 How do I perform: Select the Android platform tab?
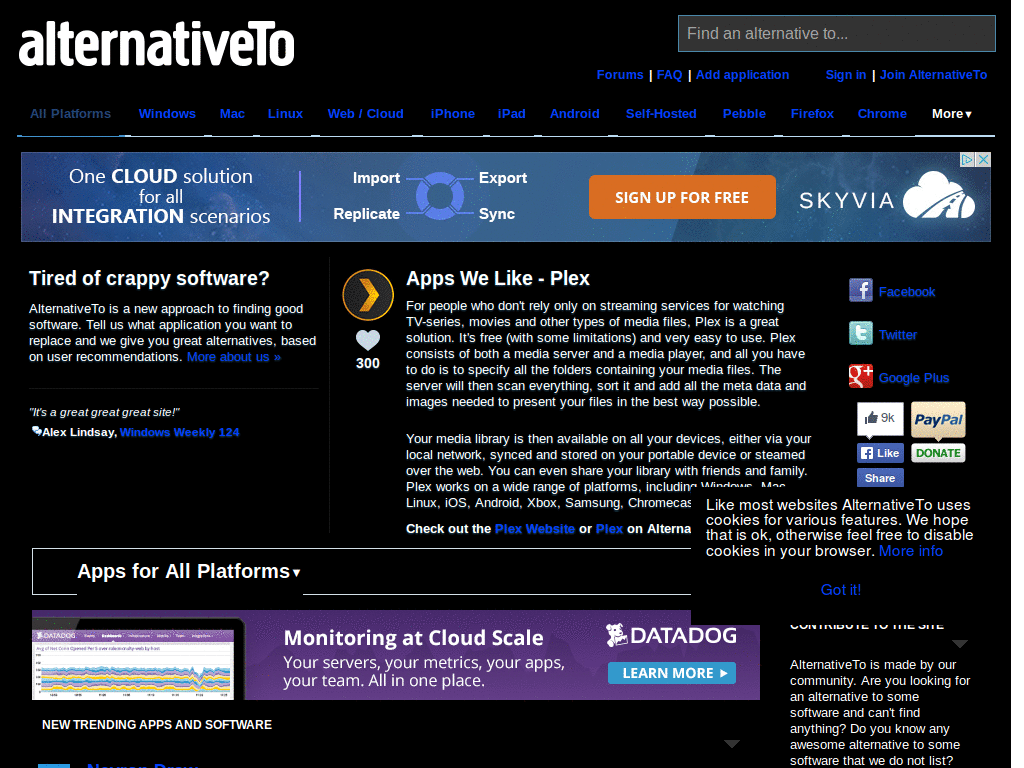coord(575,114)
